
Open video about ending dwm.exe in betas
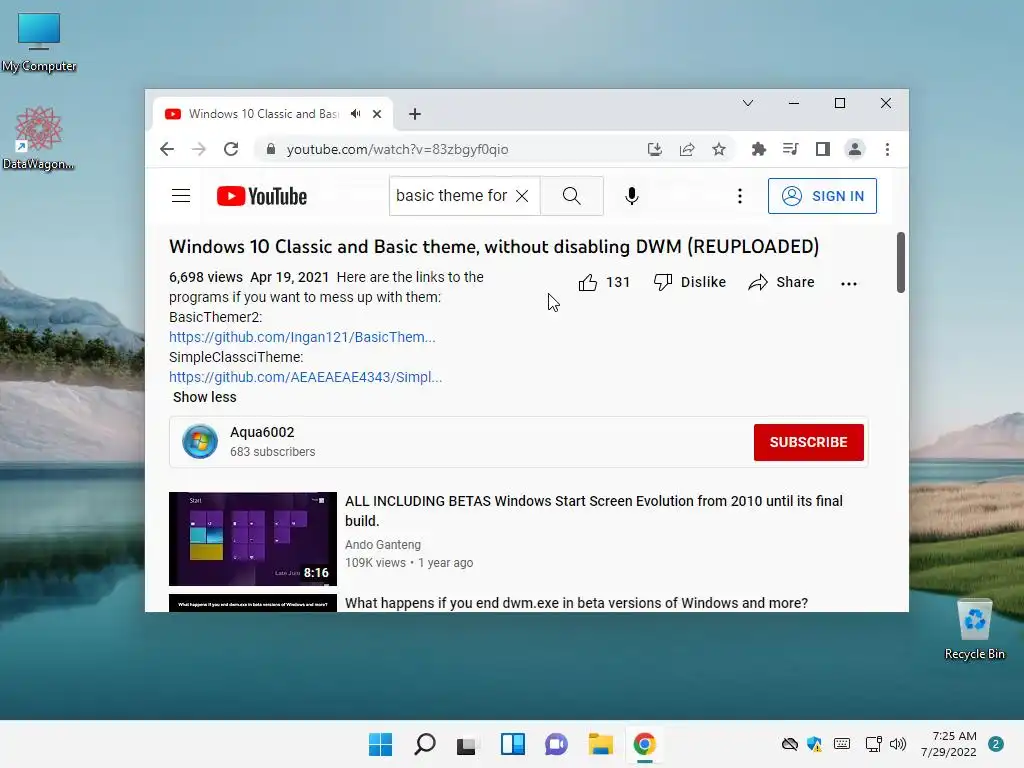click(576, 603)
